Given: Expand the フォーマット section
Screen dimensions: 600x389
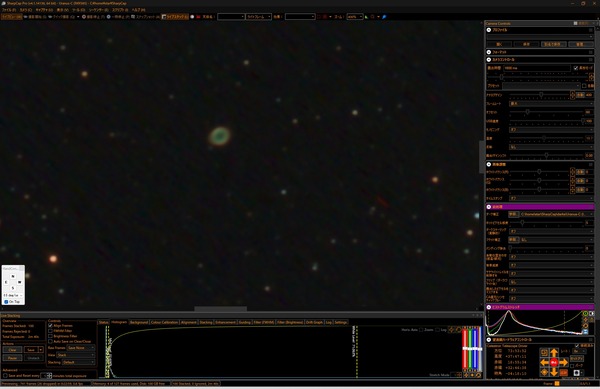Looking at the screenshot, I should coord(489,52).
